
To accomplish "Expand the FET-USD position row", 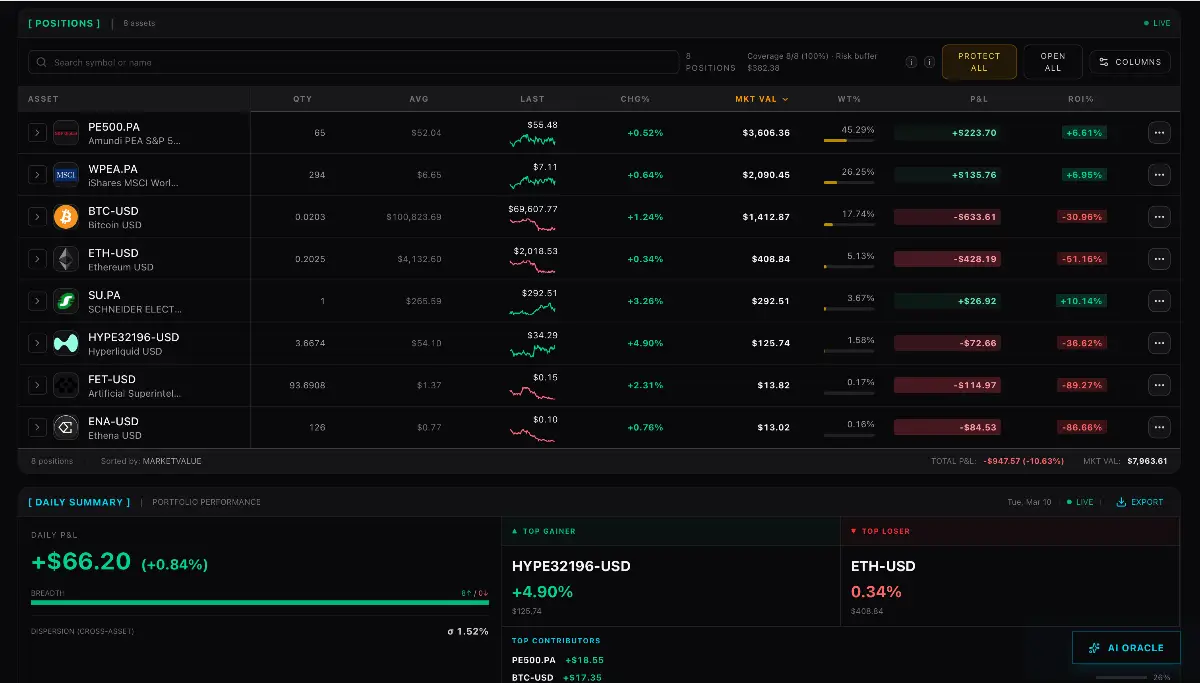I will [x=37, y=385].
